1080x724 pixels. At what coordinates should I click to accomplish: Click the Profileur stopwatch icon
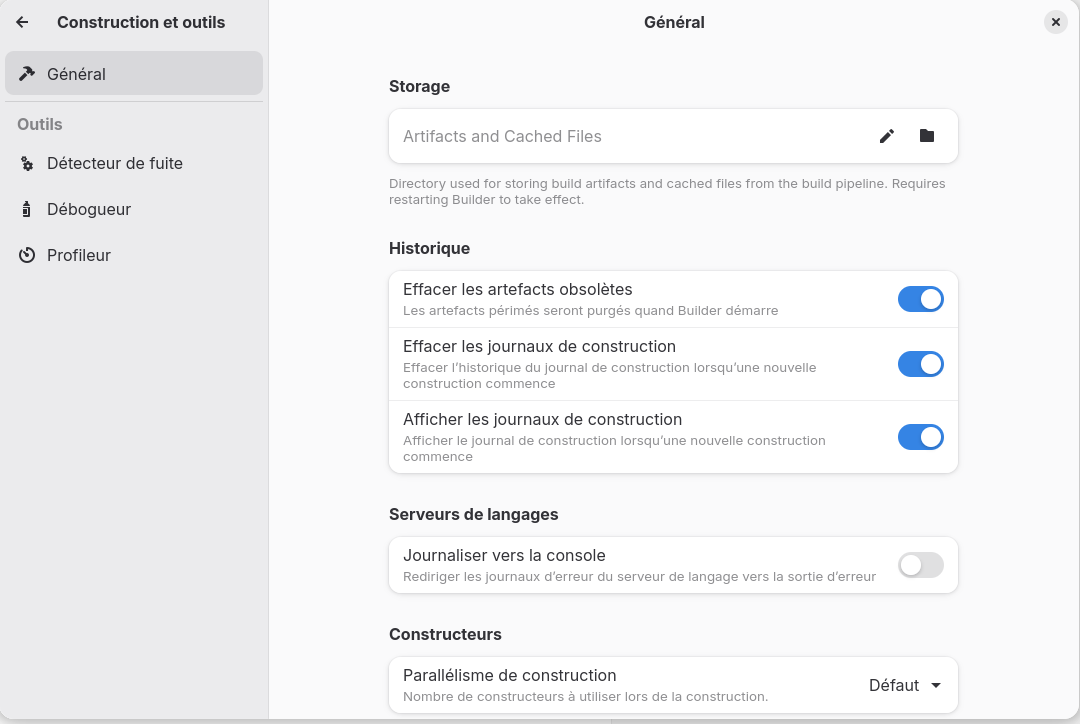(x=27, y=256)
